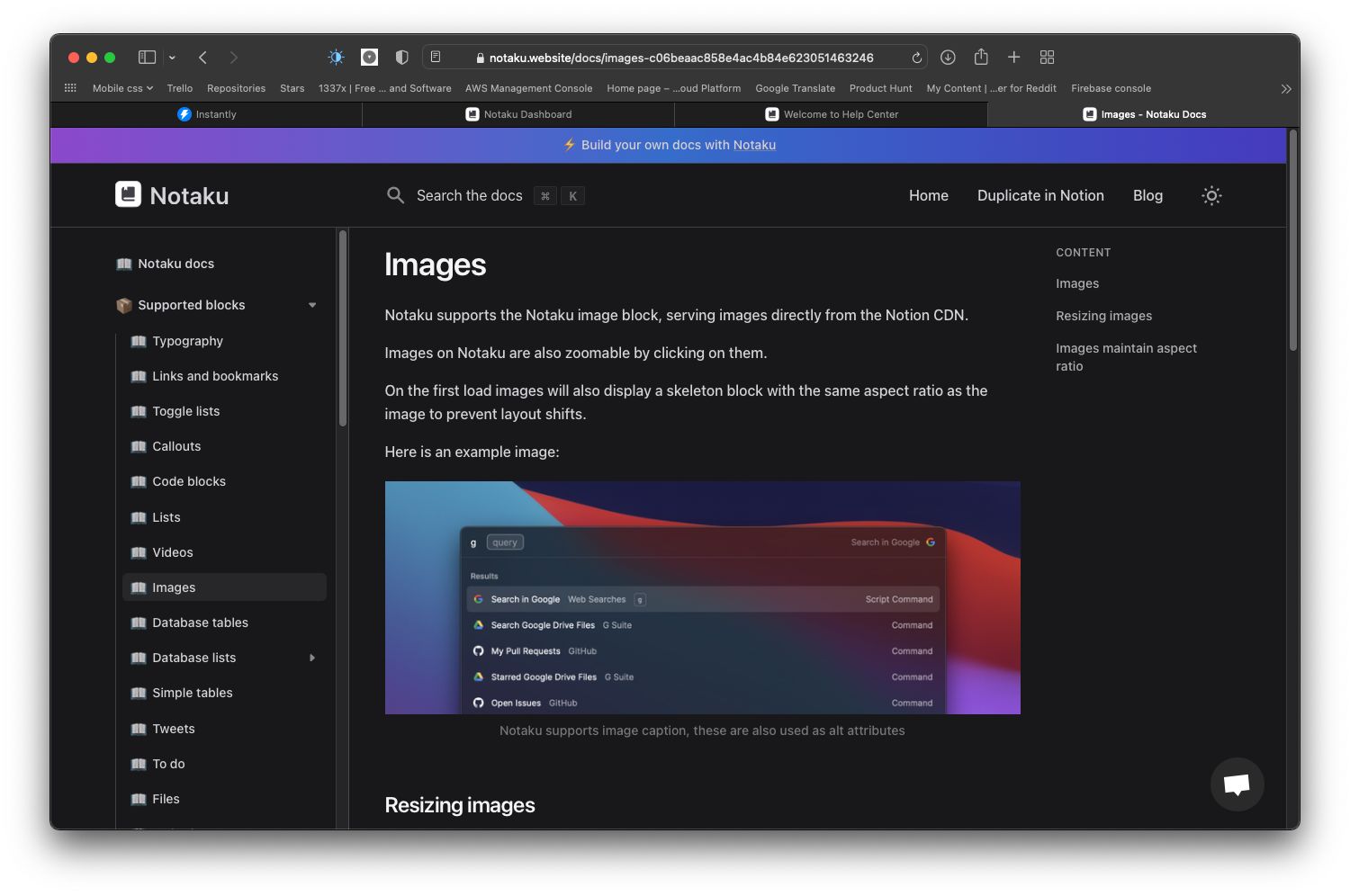
Task: Open the Safari downloads icon
Action: click(x=948, y=57)
